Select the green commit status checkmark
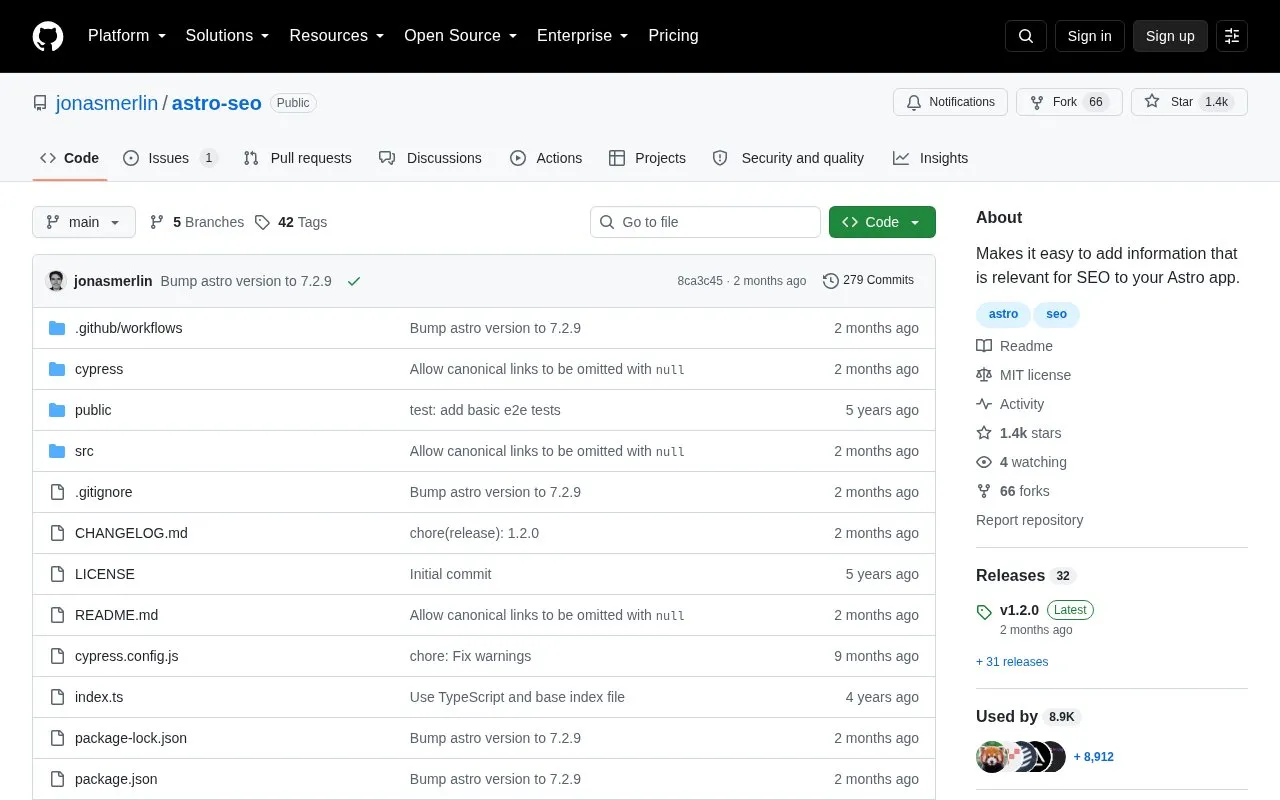Screen dimensions: 1280x800 353,281
